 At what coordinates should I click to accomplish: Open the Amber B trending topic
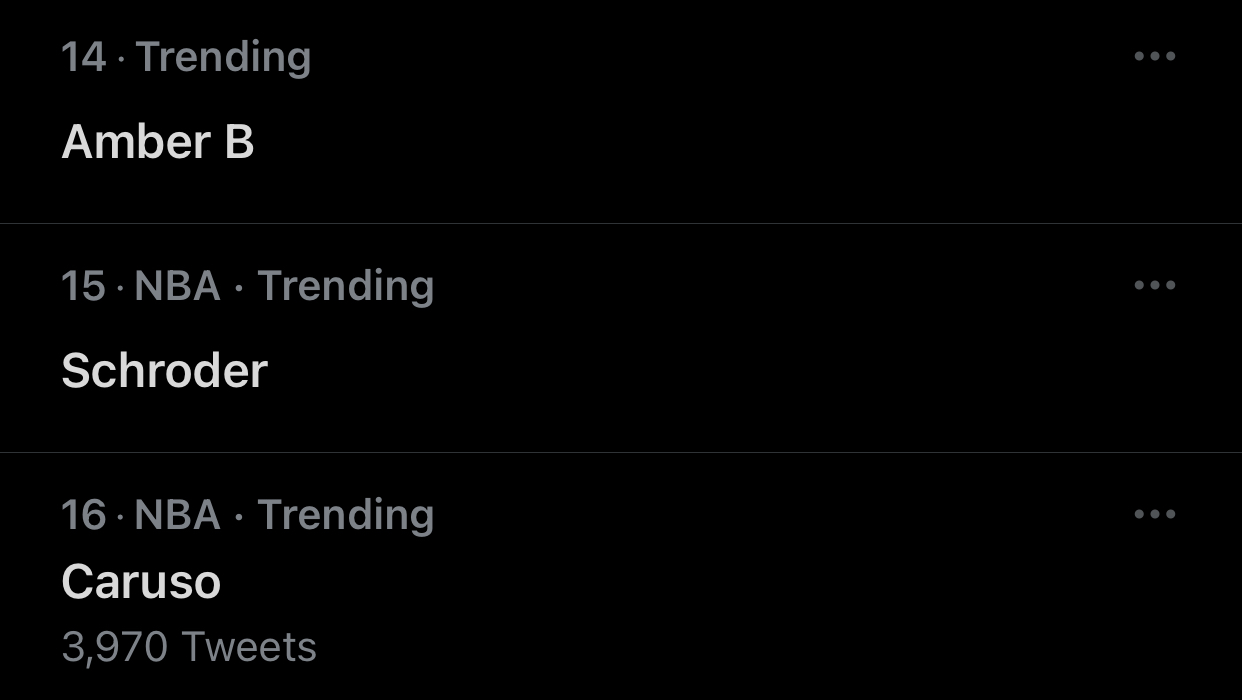158,142
